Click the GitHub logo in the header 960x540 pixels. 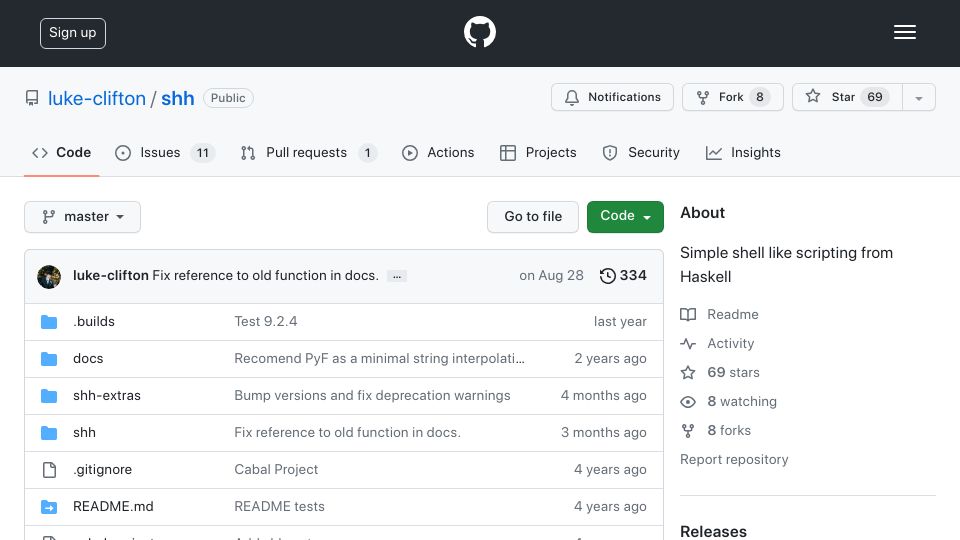[x=479, y=32]
